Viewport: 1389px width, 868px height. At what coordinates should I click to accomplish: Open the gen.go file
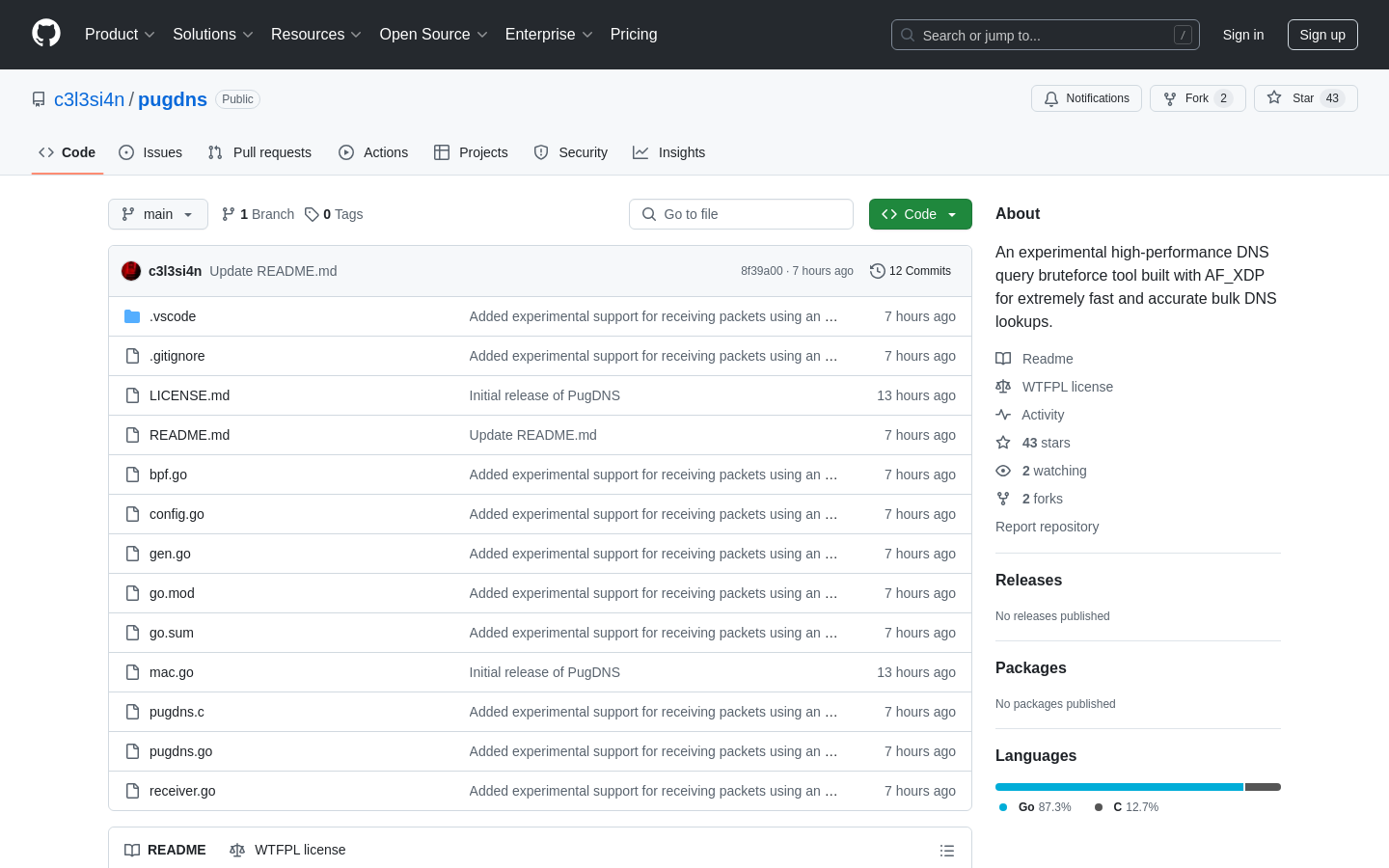tap(170, 554)
